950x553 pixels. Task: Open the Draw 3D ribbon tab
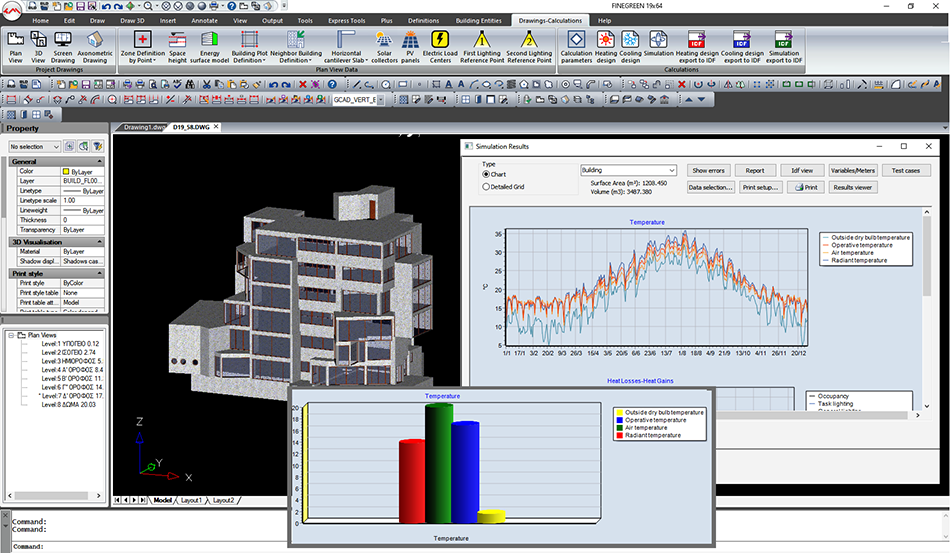(x=132, y=21)
